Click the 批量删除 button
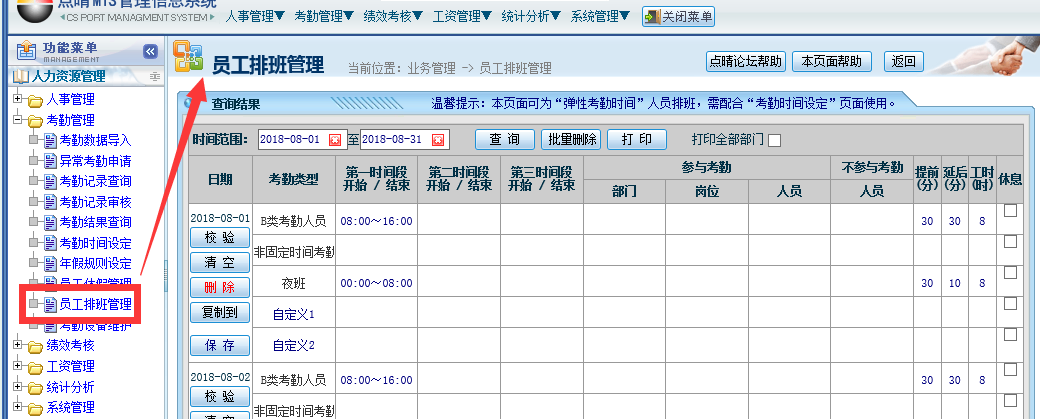 tap(573, 139)
